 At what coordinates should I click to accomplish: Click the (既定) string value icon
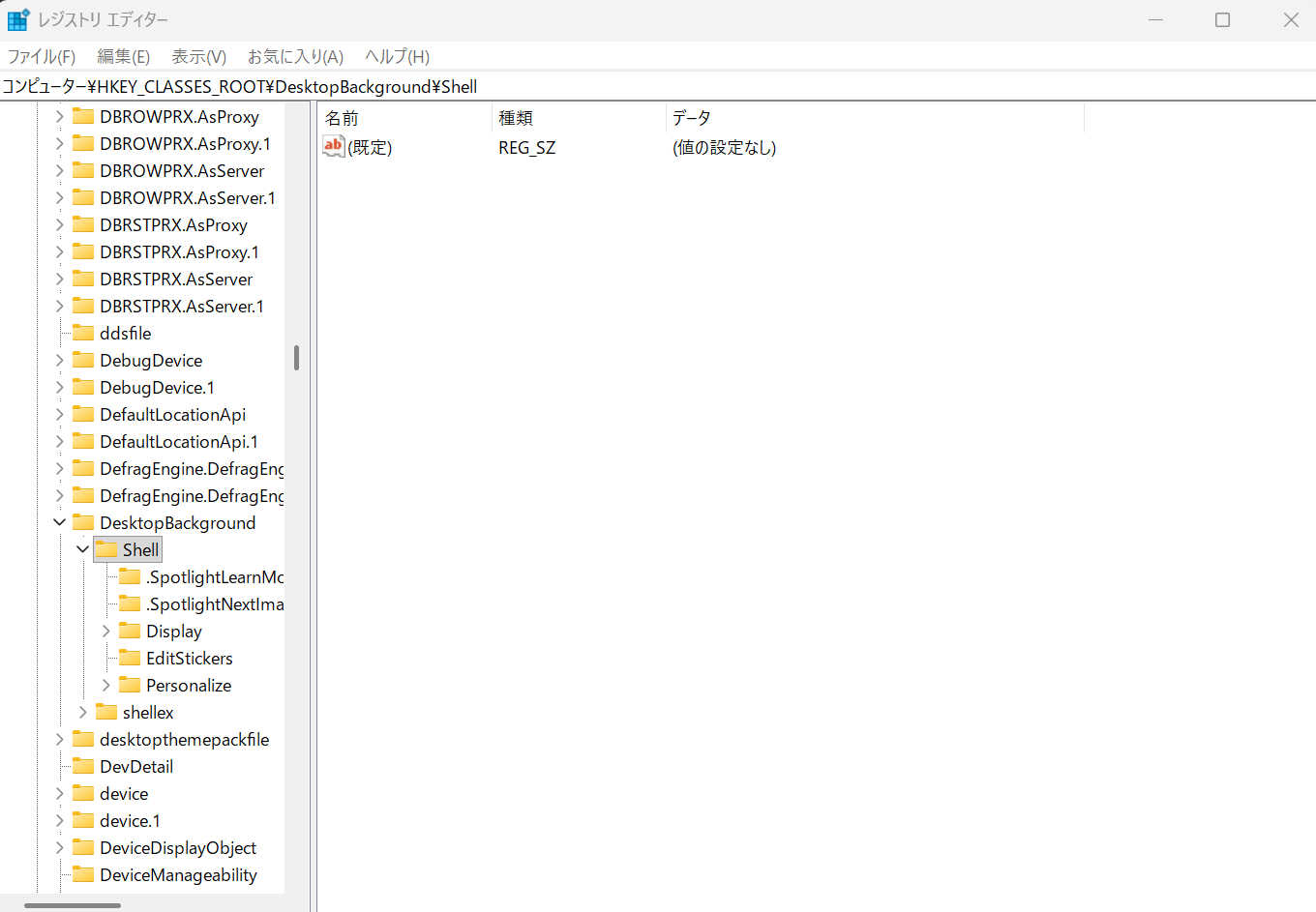coord(334,147)
